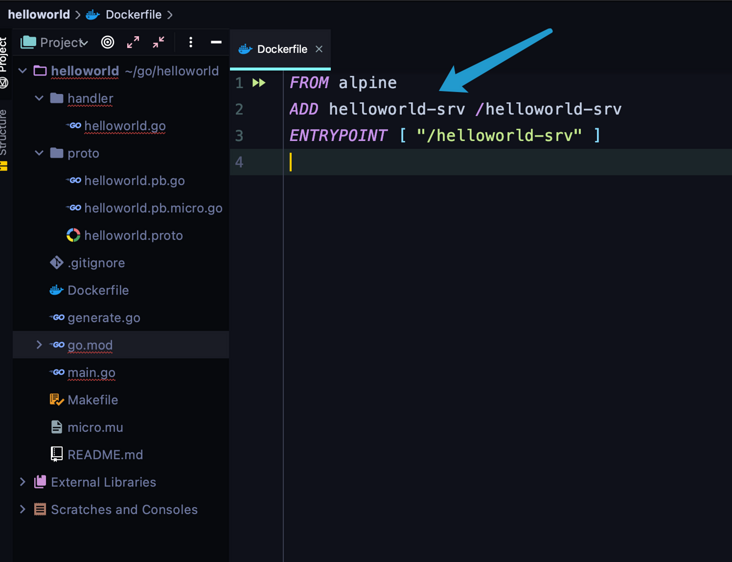The height and width of the screenshot is (562, 732).
Task: Click helloworld in the breadcrumb path
Action: tap(39, 14)
